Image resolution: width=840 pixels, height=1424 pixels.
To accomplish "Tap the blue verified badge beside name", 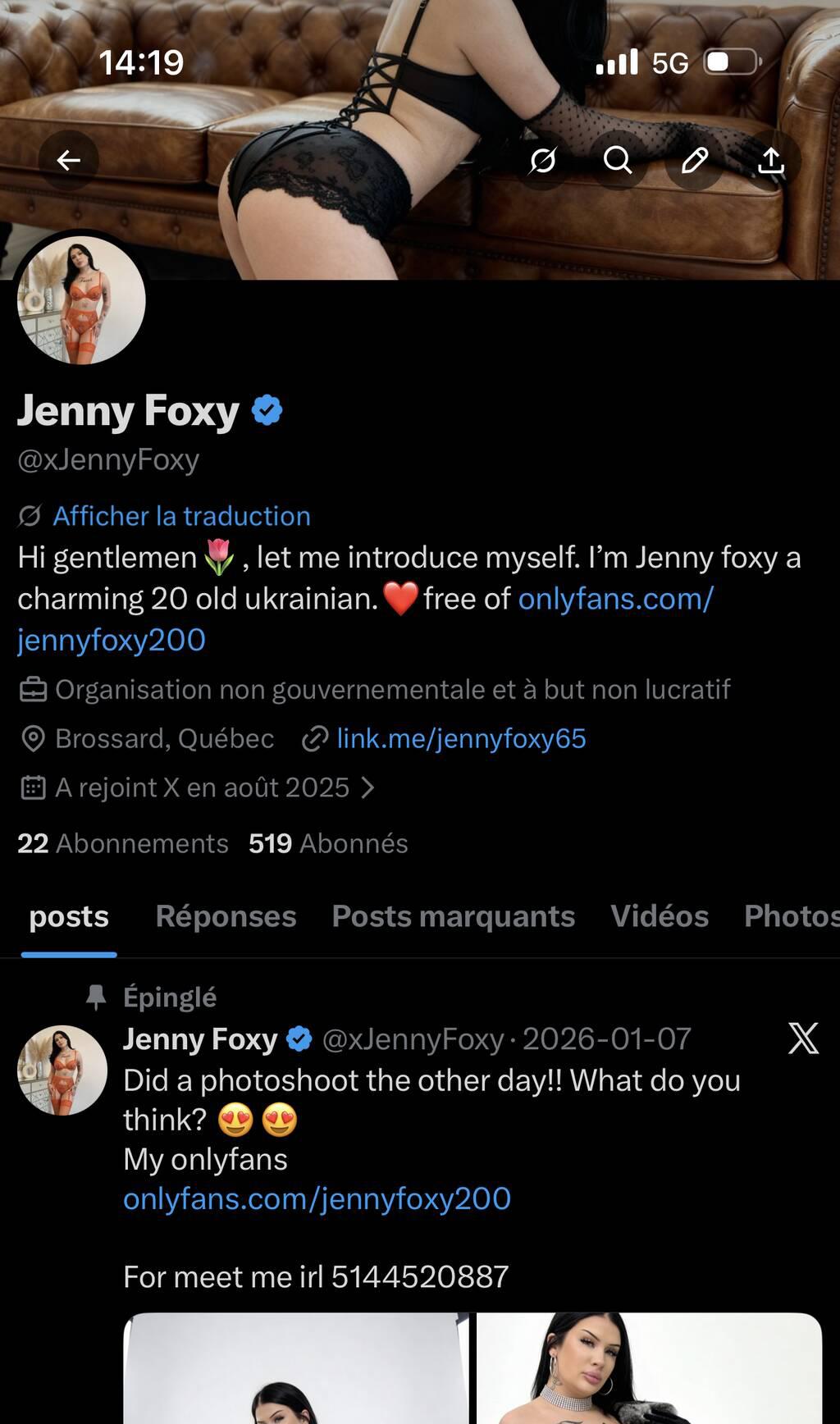I will point(267,410).
